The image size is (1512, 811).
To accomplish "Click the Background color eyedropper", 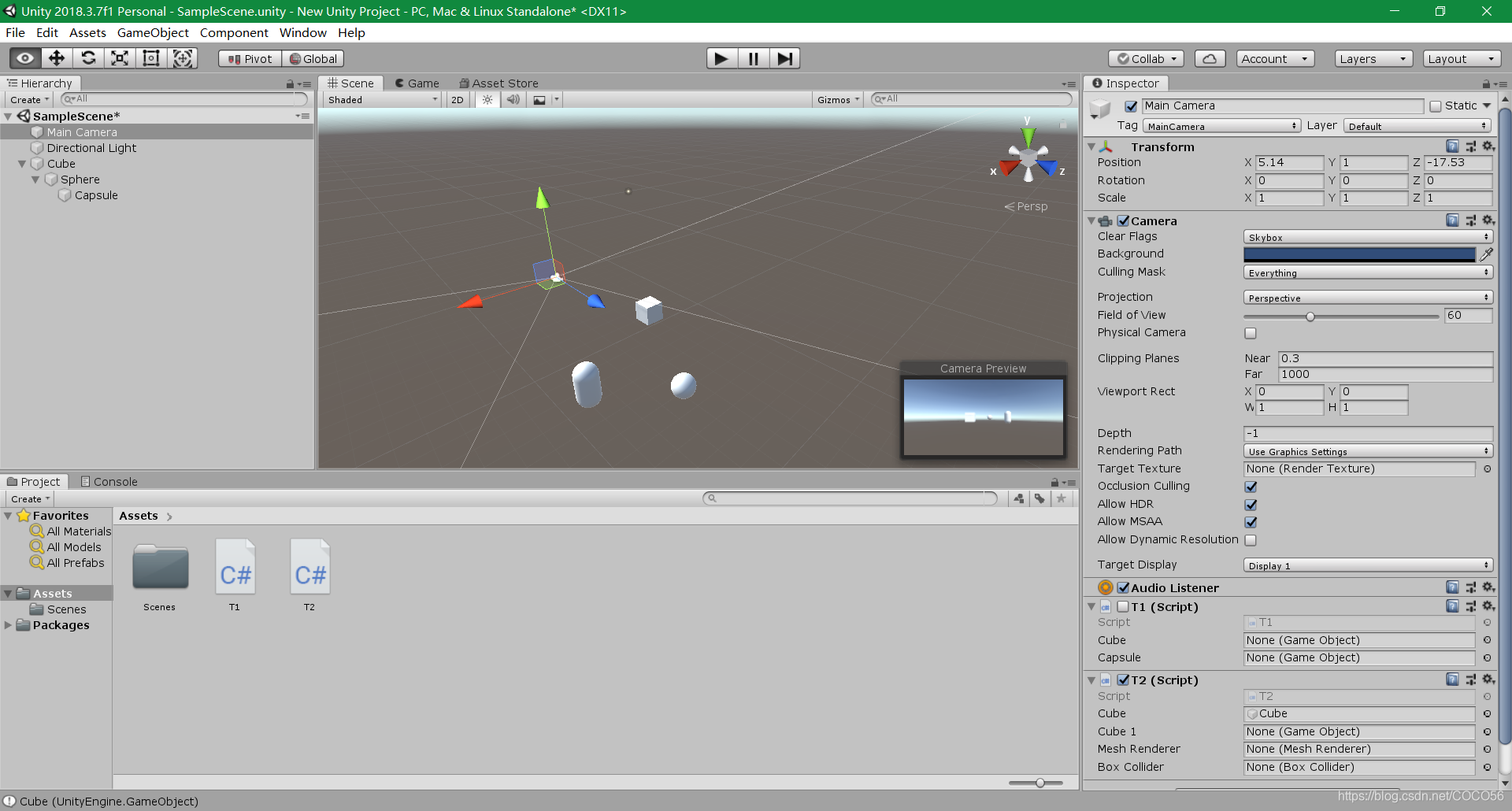I will tap(1487, 254).
